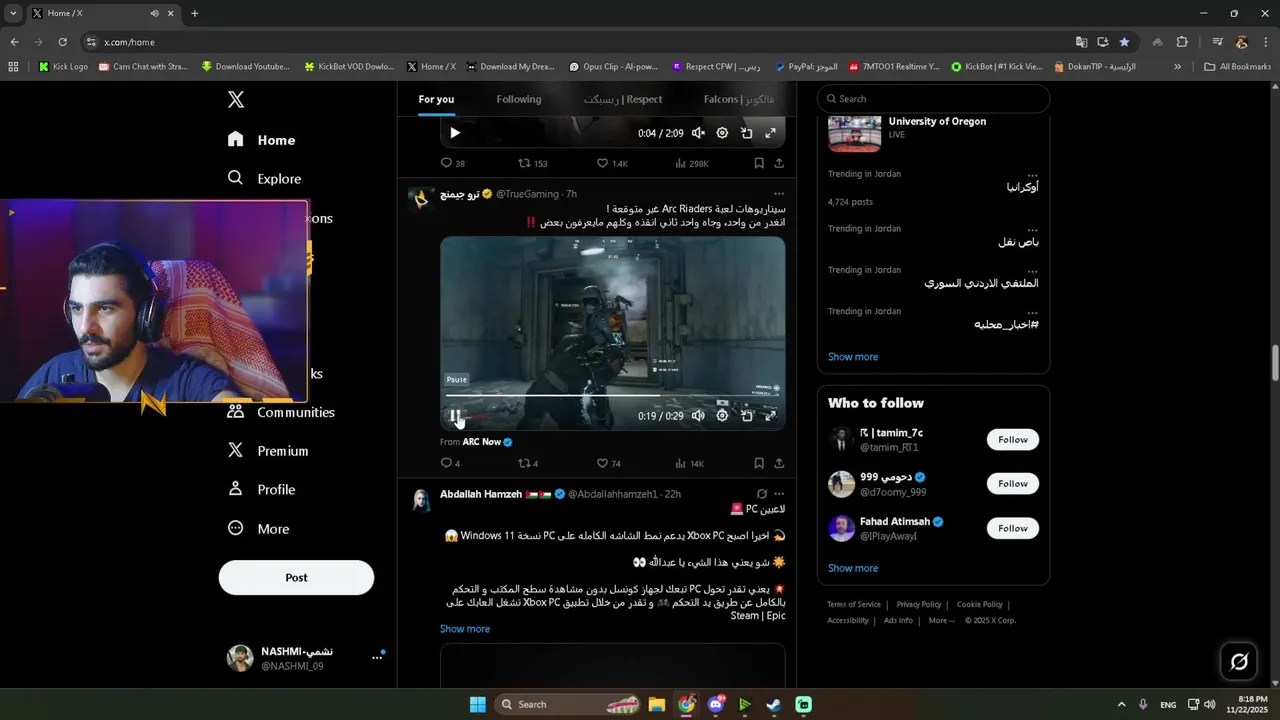This screenshot has height=720, width=1280.
Task: Open File Explorer from the taskbar
Action: [x=657, y=704]
